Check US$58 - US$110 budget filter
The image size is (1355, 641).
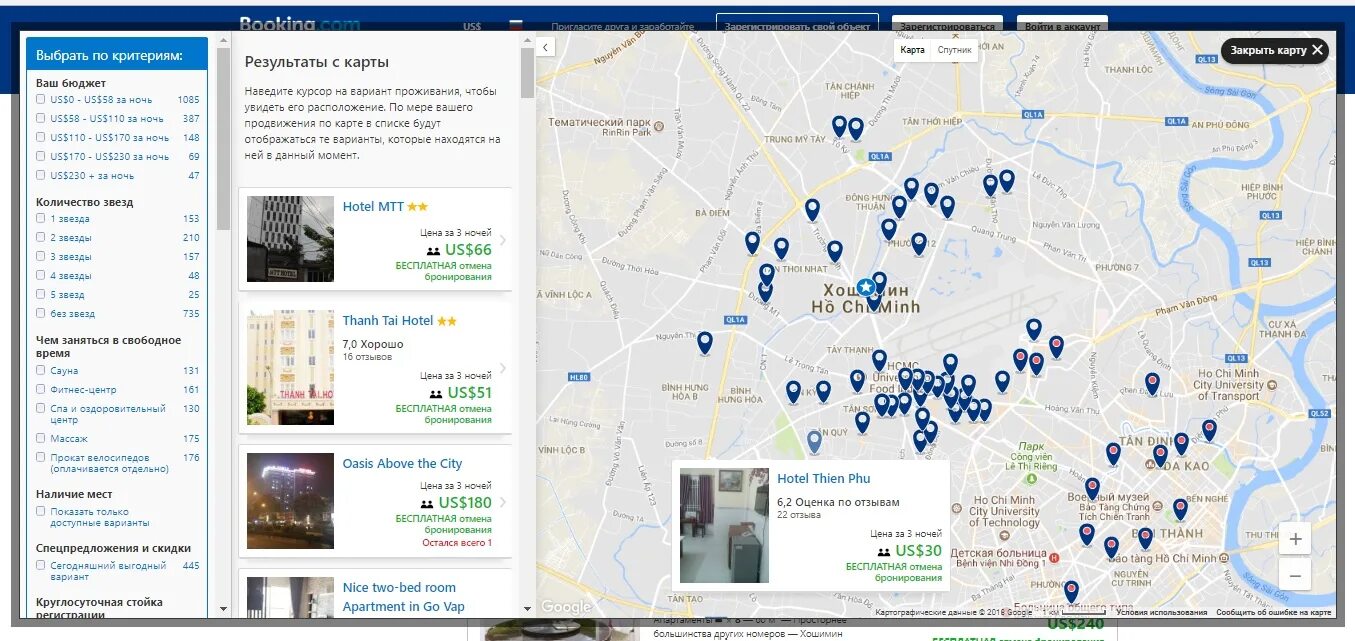coord(40,119)
